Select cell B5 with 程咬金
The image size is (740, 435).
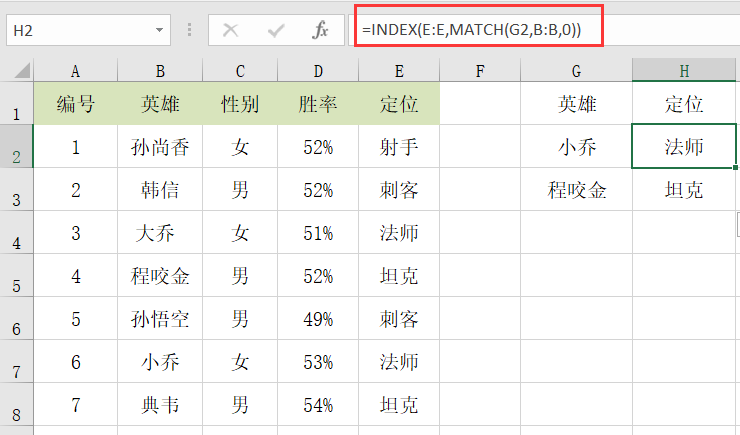click(160, 276)
